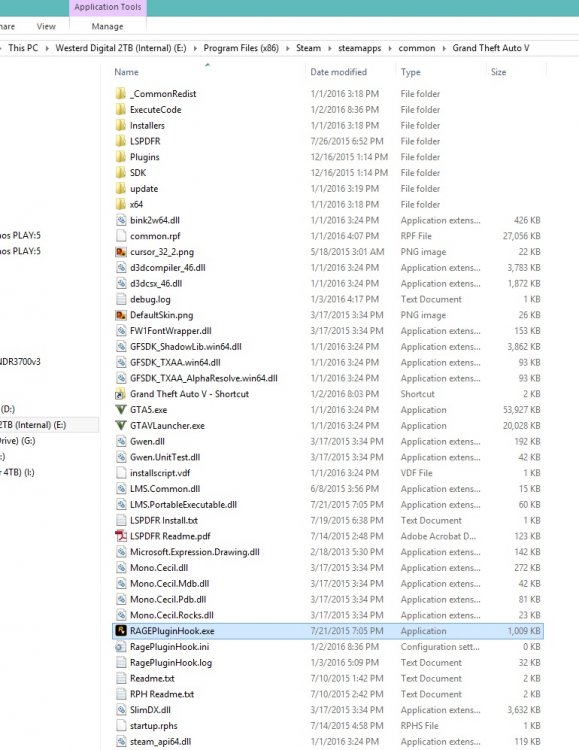Expand arrow after Westerd Digital 2TB breadcrumb
Image resolution: width=579 pixels, height=750 pixels.
tap(195, 48)
